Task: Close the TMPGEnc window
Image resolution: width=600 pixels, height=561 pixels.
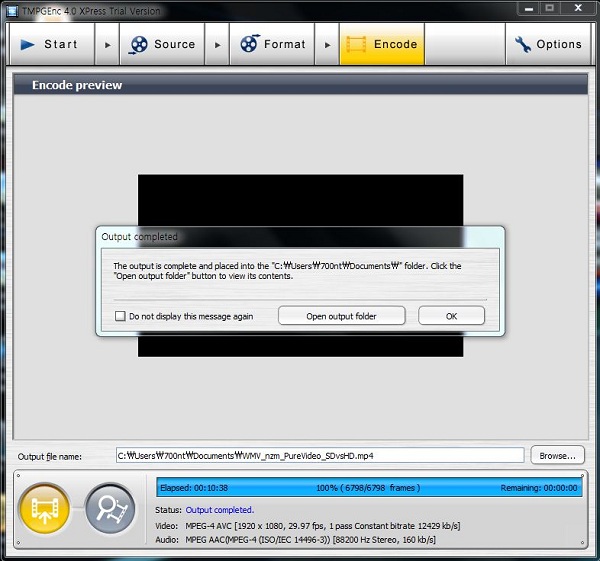Action: tap(578, 8)
